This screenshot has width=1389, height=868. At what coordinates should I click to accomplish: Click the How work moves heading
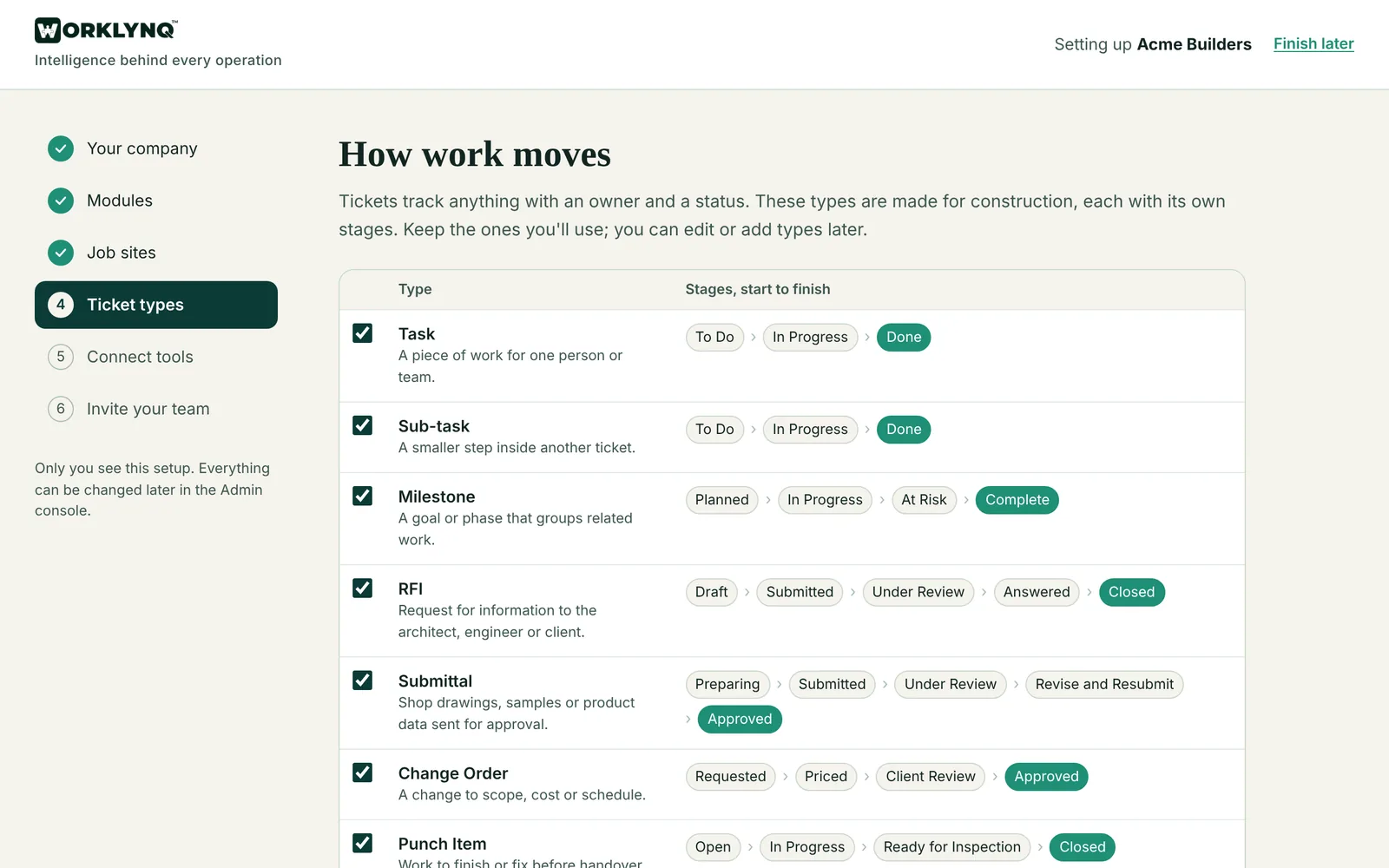coord(475,155)
